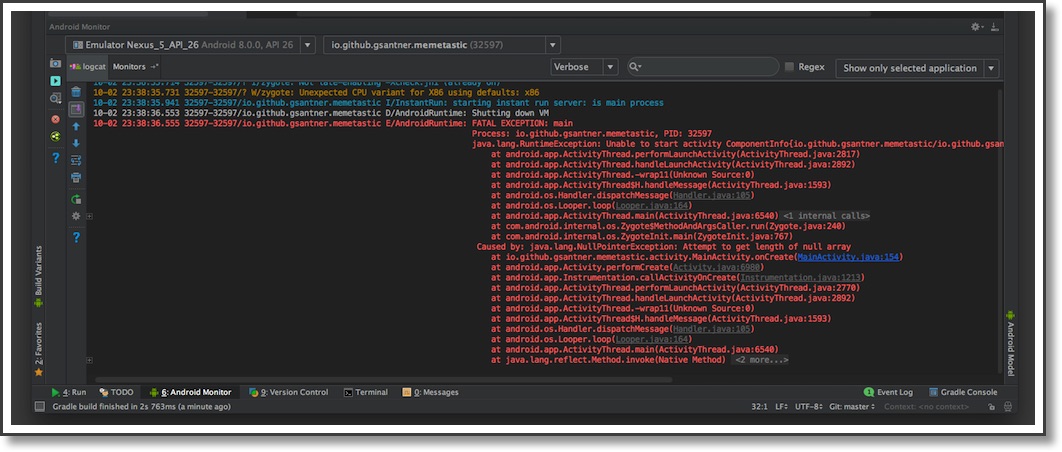Switch to the Monitors tab
The image size is (1062, 452).
130,66
